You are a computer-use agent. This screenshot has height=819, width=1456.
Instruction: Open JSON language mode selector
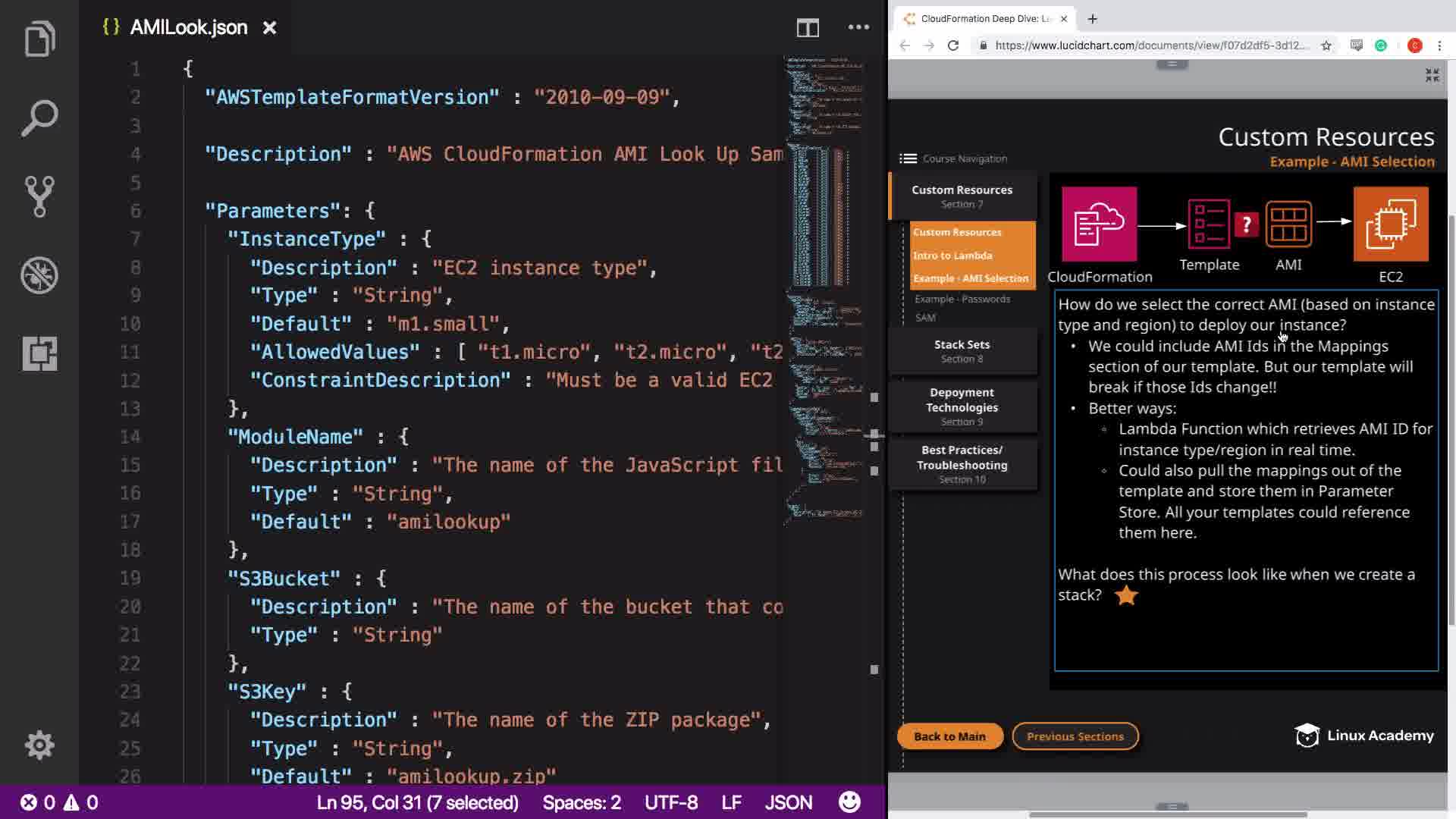click(x=788, y=802)
